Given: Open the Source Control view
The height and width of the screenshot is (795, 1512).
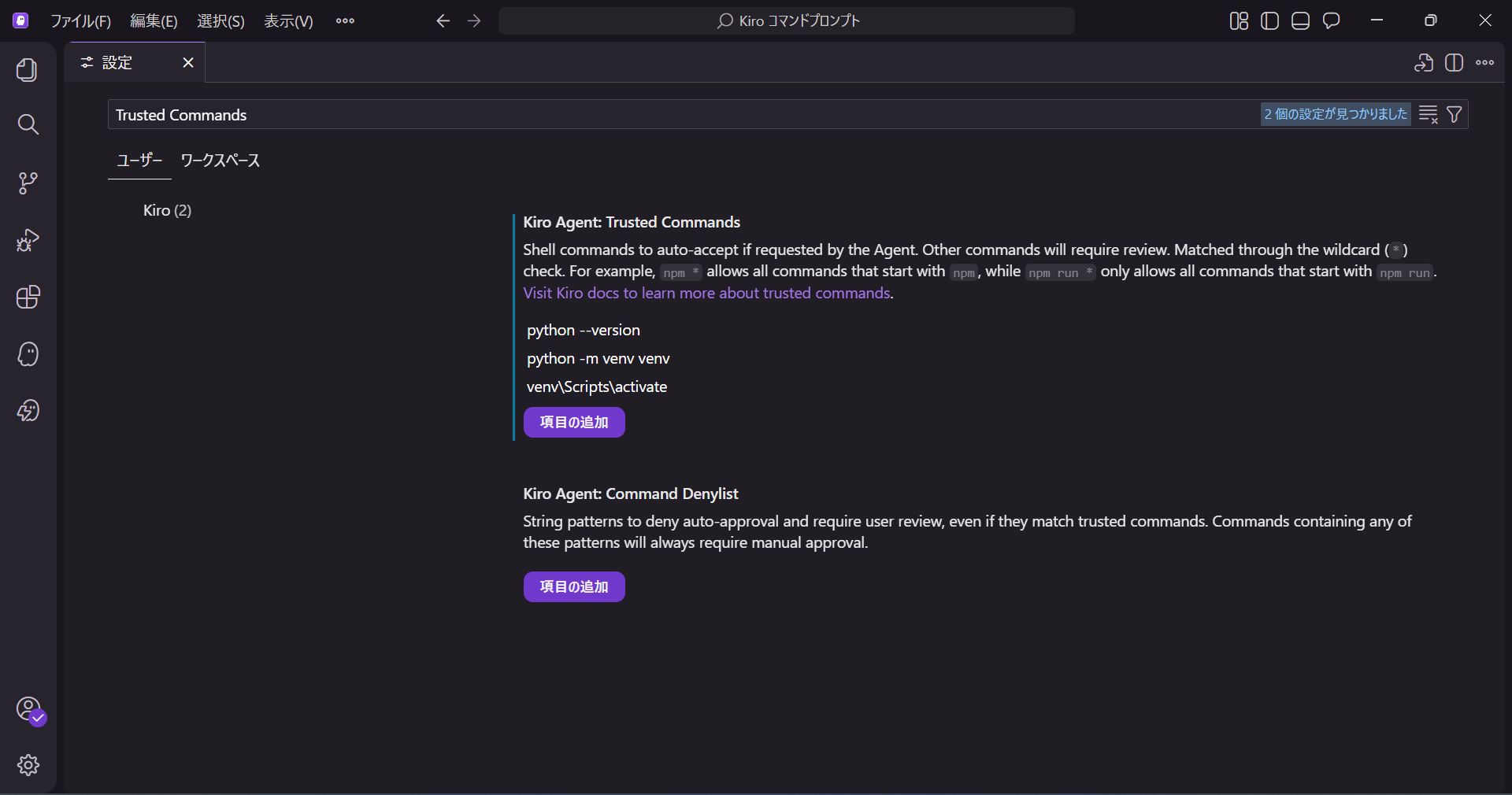Looking at the screenshot, I should tap(28, 183).
